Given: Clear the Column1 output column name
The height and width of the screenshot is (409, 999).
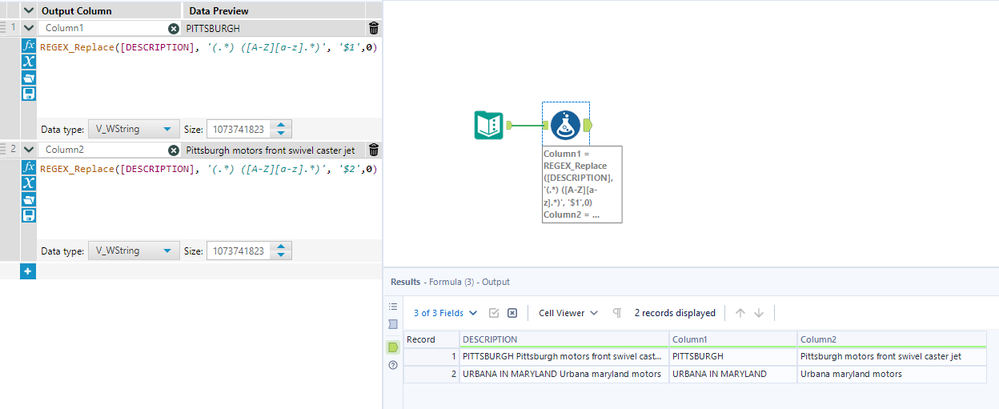Looking at the screenshot, I should click(x=173, y=29).
